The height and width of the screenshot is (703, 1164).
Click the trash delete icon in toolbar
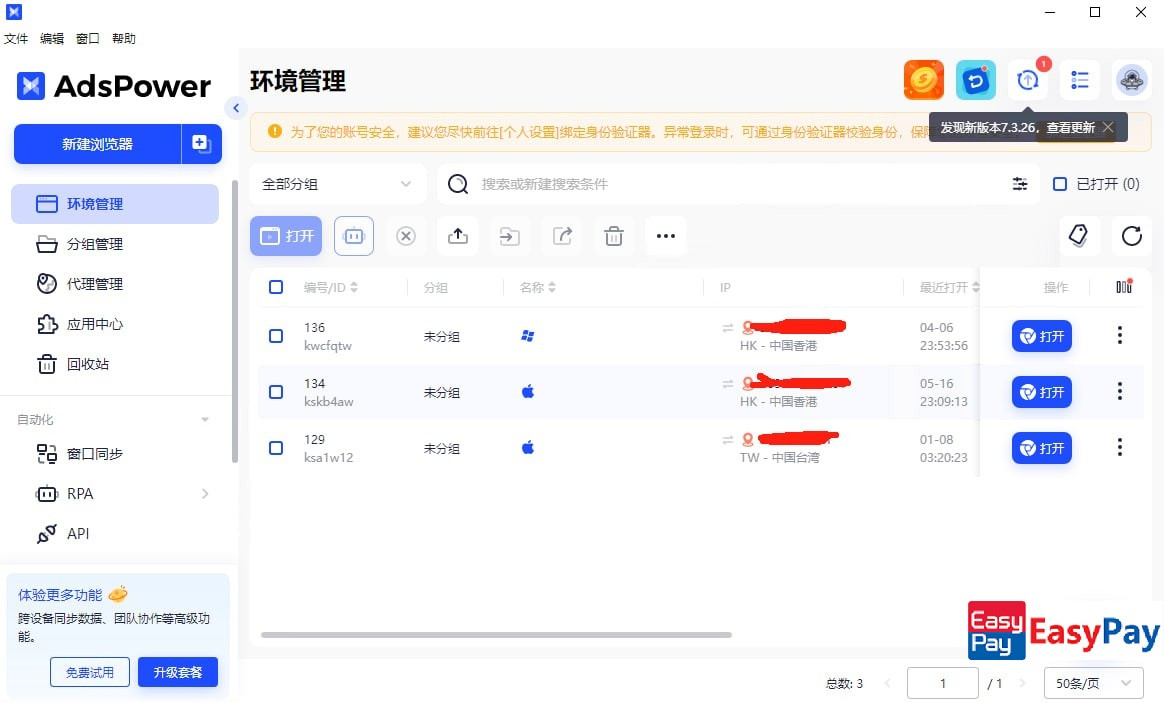(614, 236)
